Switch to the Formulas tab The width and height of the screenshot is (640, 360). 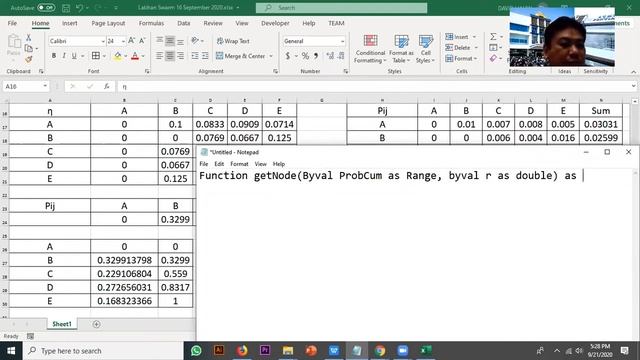[x=151, y=23]
